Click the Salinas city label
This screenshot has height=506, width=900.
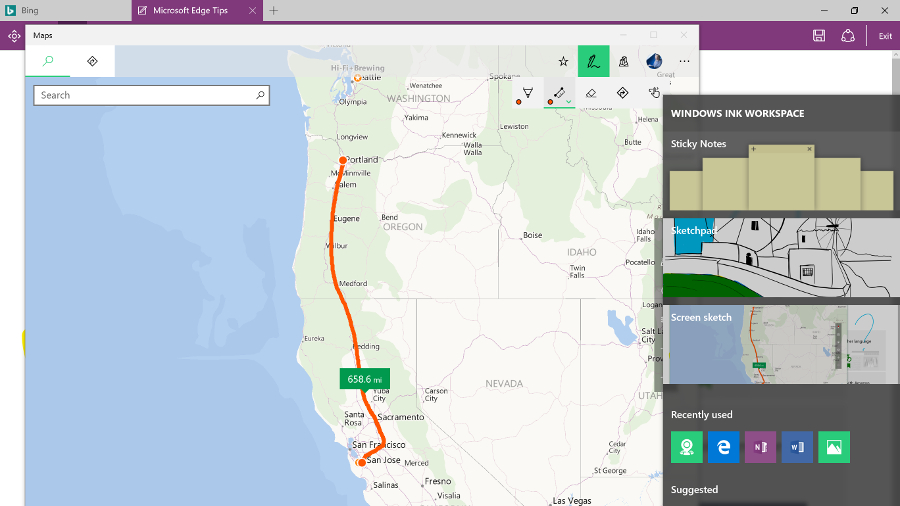(385, 485)
